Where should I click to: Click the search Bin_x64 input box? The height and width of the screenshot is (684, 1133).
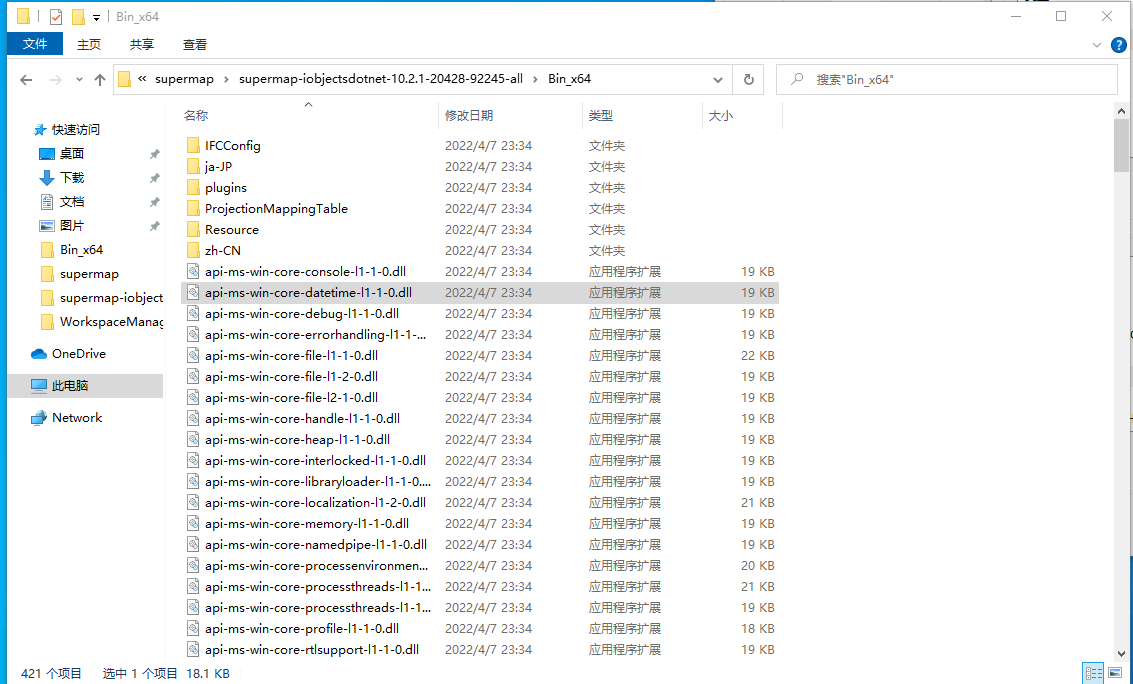tap(947, 79)
